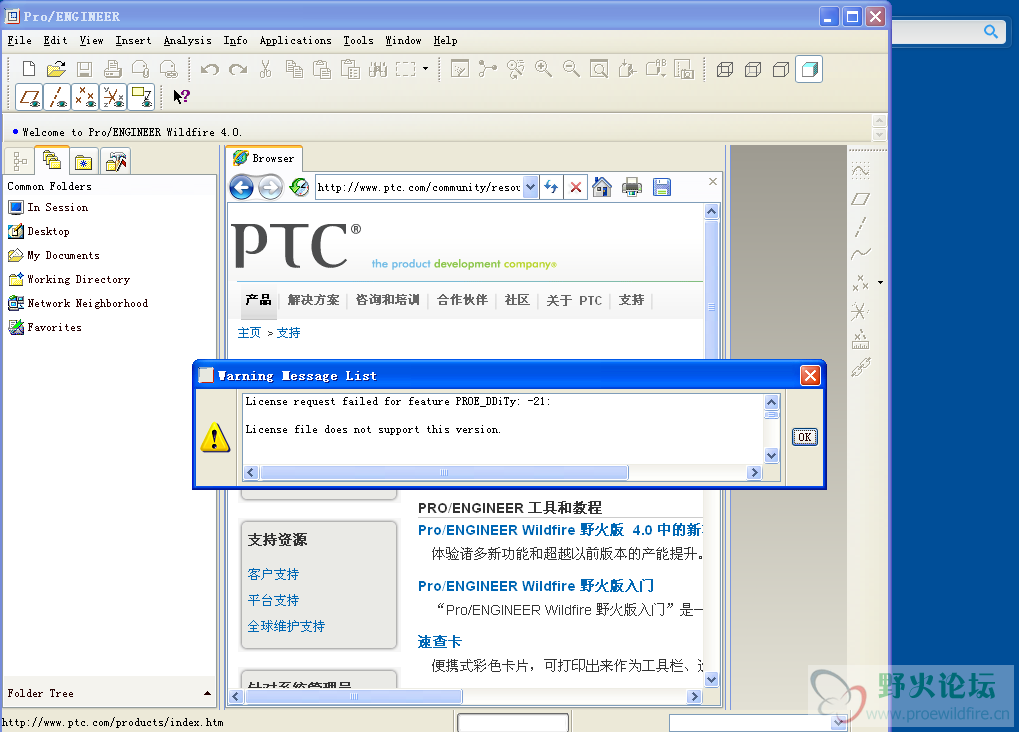Click the datum curve tool in right toolbar
Image resolution: width=1019 pixels, height=732 pixels.
point(860,254)
